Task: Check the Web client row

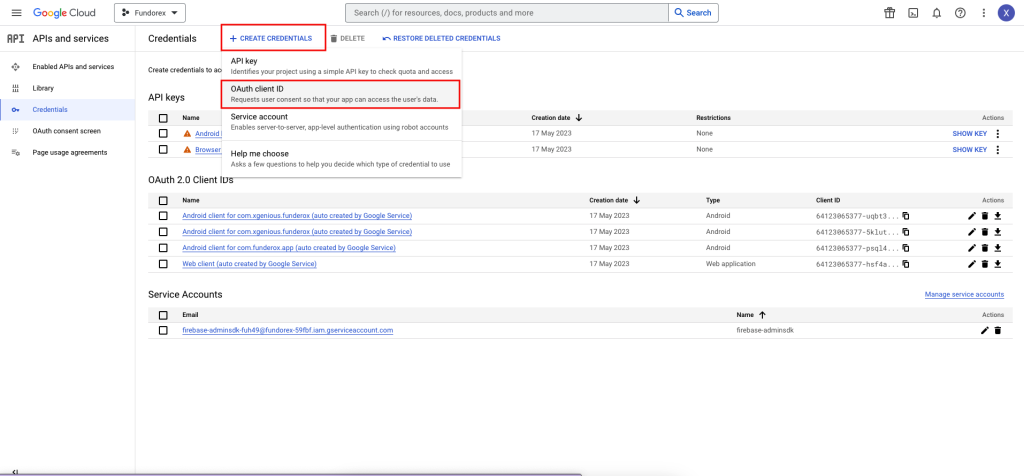Action: (x=163, y=264)
